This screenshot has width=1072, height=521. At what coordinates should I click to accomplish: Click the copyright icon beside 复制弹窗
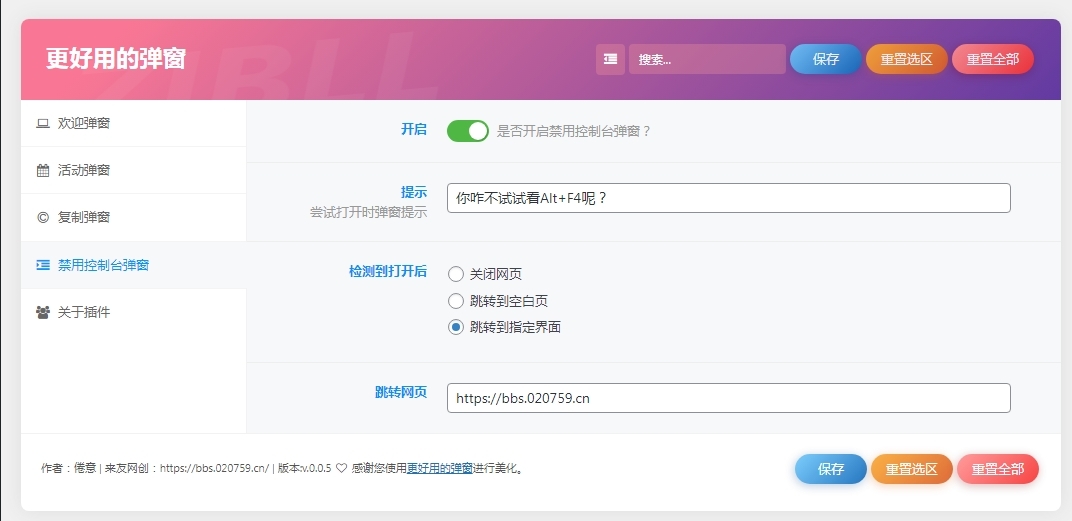click(43, 218)
